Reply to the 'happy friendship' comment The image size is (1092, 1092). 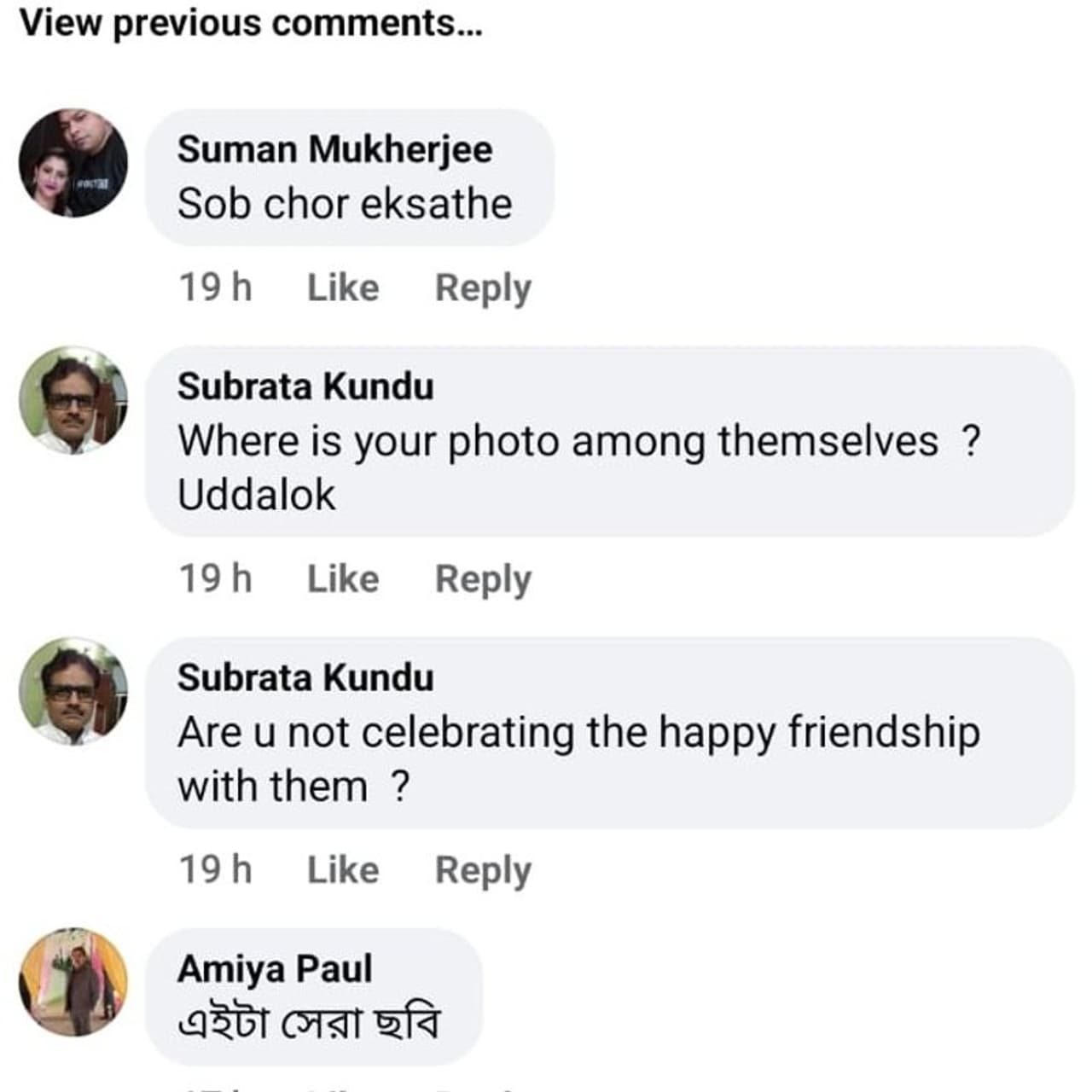[483, 870]
